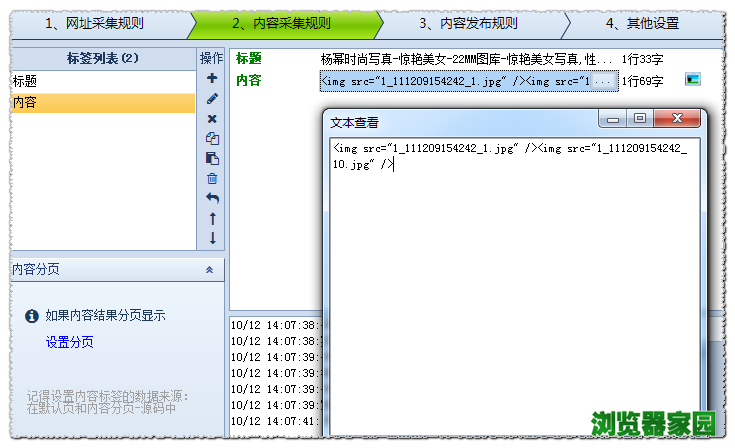Click the X delete tag icon
The image size is (735, 448).
tap(212, 118)
